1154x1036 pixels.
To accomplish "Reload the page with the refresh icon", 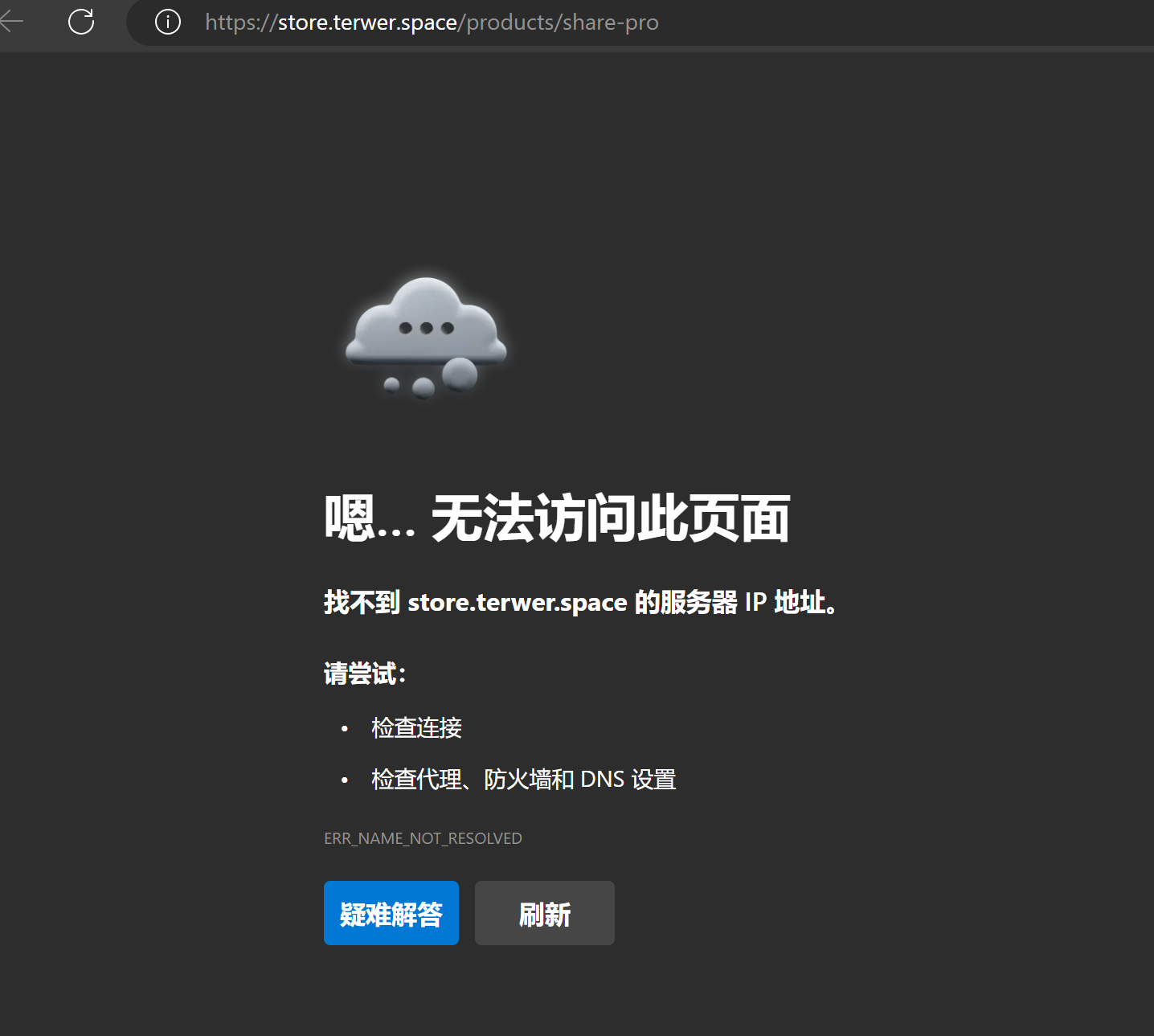I will coord(81,22).
